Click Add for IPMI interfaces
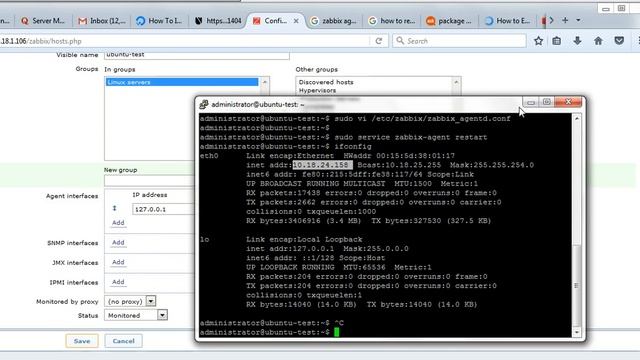The image size is (640, 360). click(118, 282)
